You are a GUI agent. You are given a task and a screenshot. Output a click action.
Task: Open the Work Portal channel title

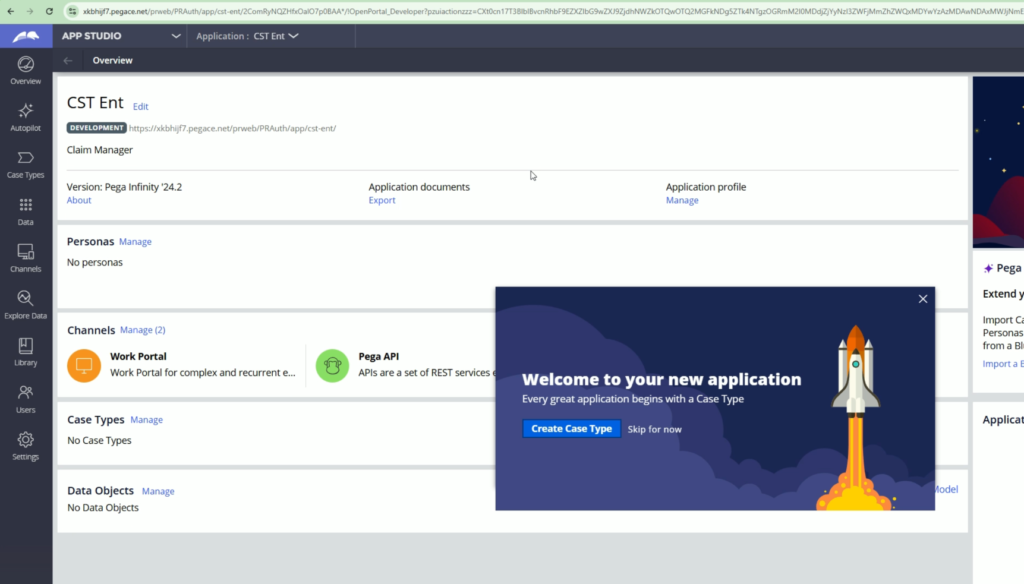[x=138, y=356]
